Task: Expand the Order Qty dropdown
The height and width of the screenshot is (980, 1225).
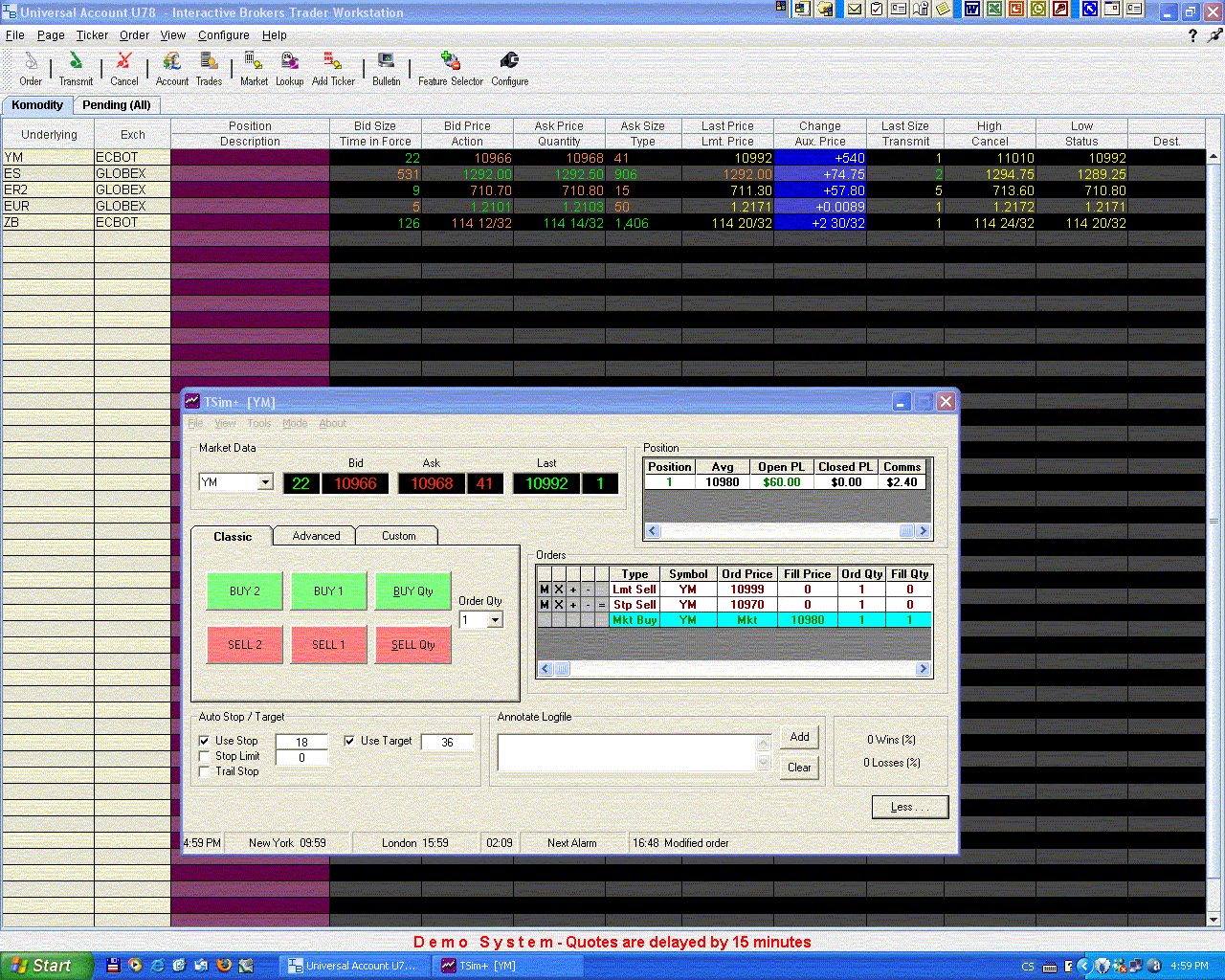Action: click(x=495, y=620)
